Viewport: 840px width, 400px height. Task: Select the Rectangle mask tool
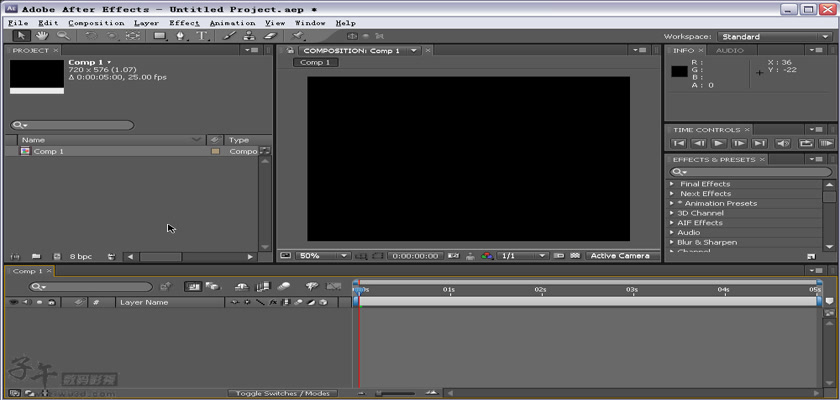click(x=160, y=36)
